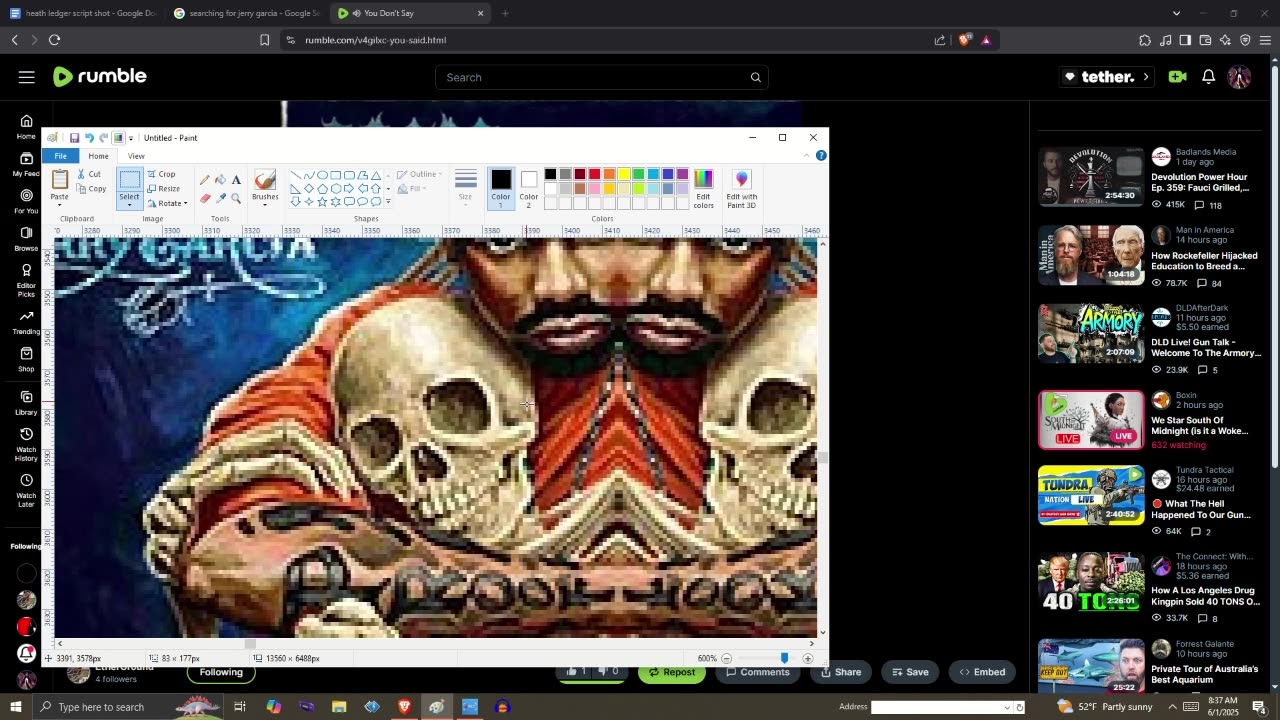Click the Paste clipboard icon
Viewport: 1280px width, 720px height.
(x=59, y=180)
